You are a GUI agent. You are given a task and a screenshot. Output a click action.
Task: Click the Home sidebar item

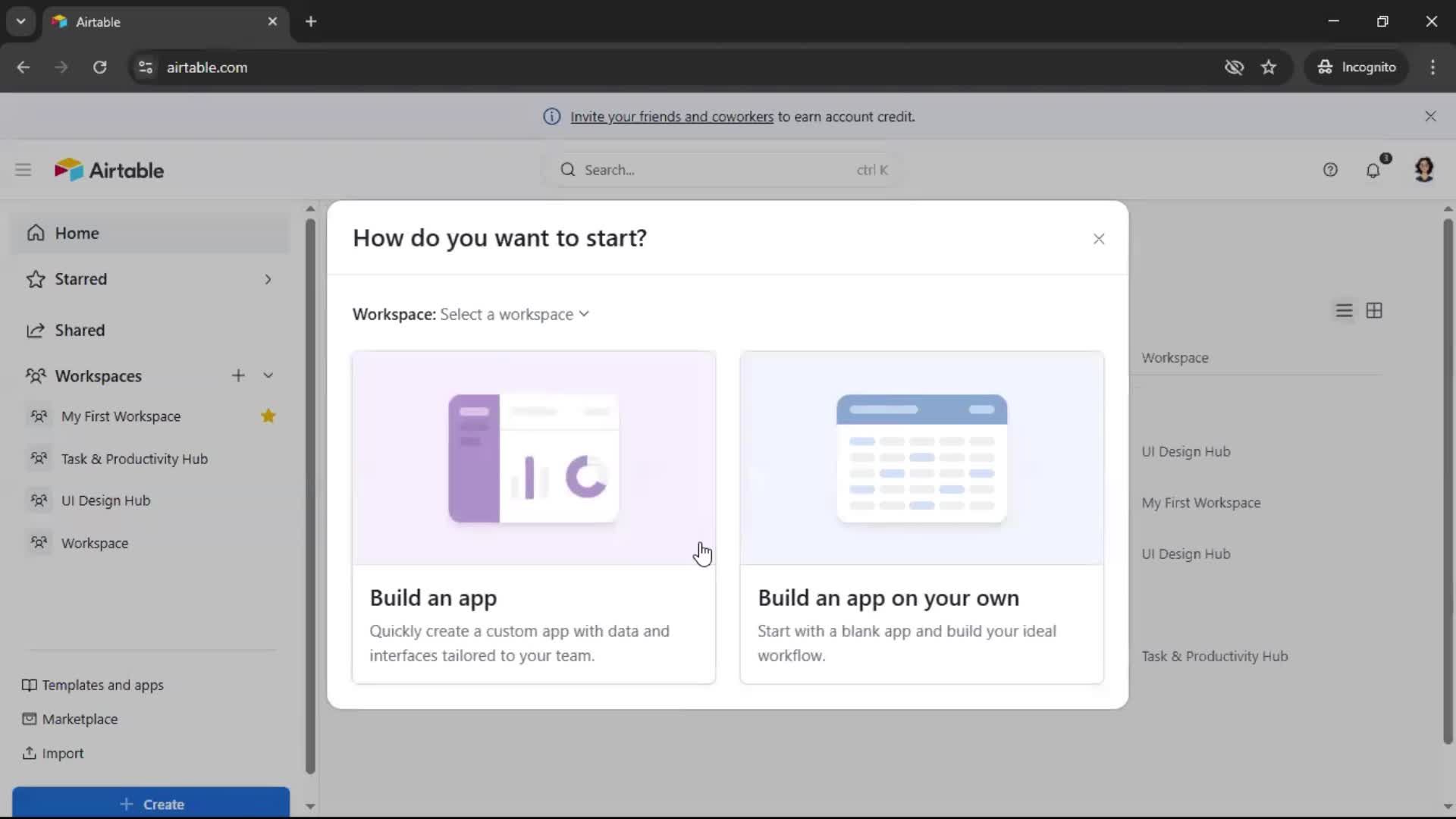[x=150, y=233]
